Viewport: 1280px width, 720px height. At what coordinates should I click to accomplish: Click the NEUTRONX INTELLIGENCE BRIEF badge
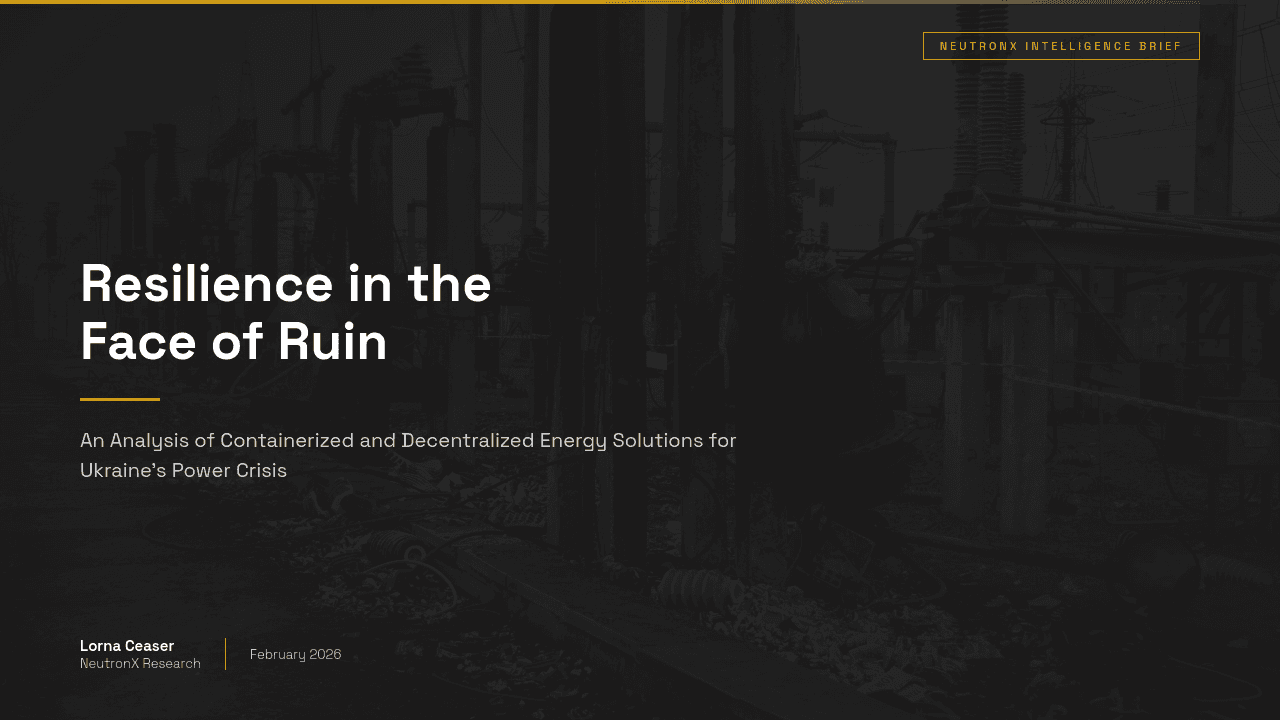[1061, 46]
